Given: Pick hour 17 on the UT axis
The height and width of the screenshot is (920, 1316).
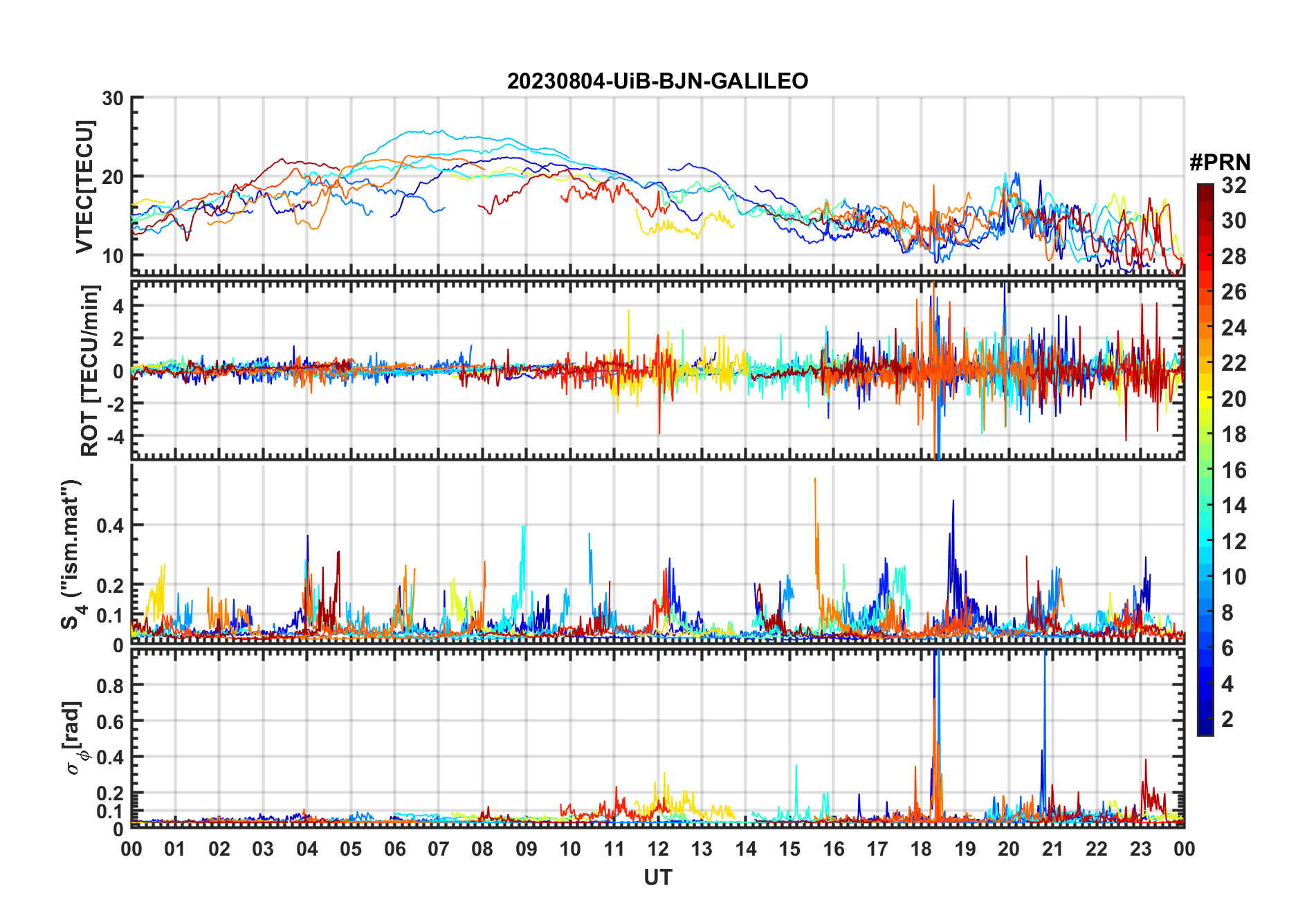Looking at the screenshot, I should pos(877,849).
